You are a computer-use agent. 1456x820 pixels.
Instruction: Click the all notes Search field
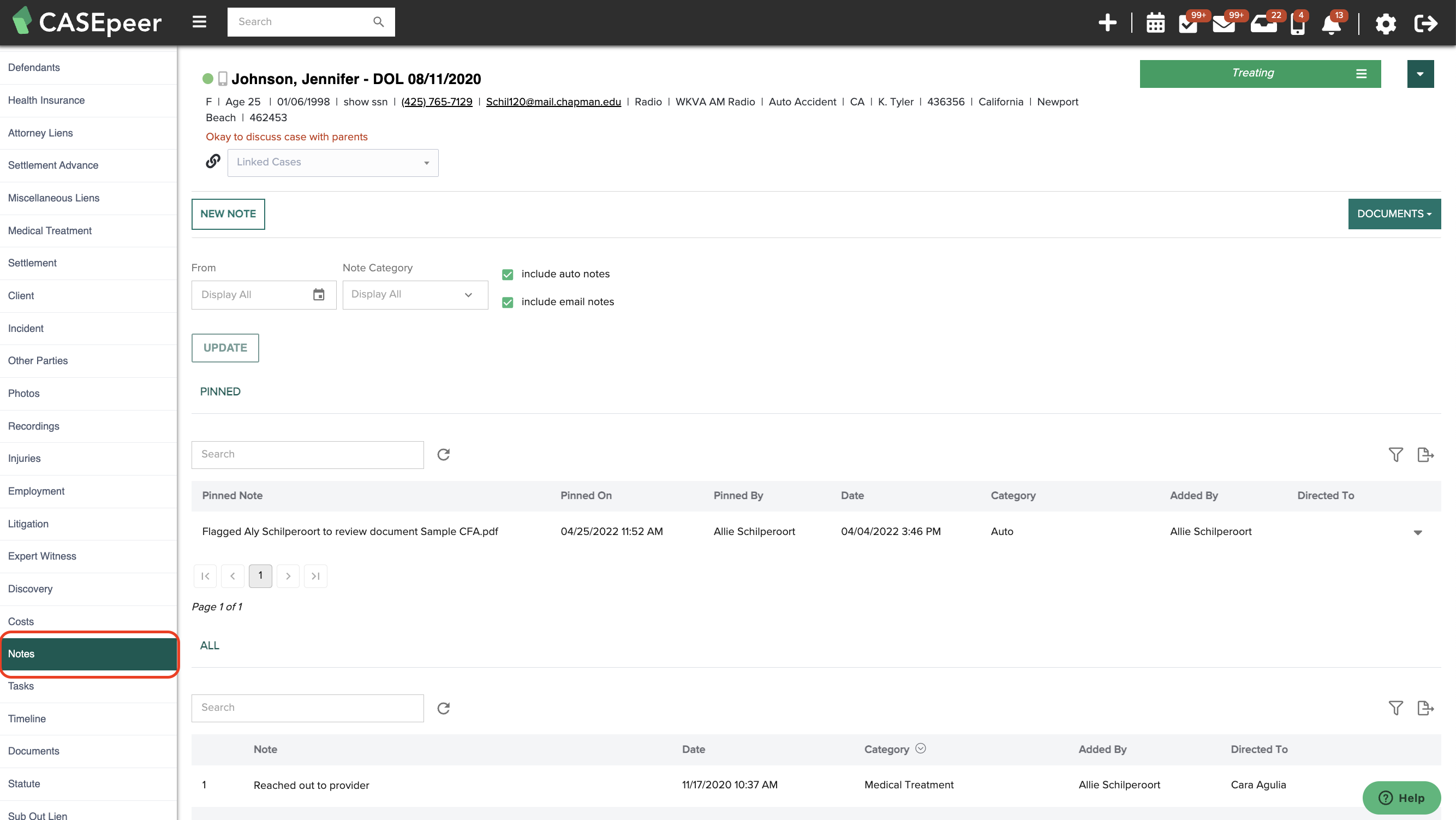point(307,708)
